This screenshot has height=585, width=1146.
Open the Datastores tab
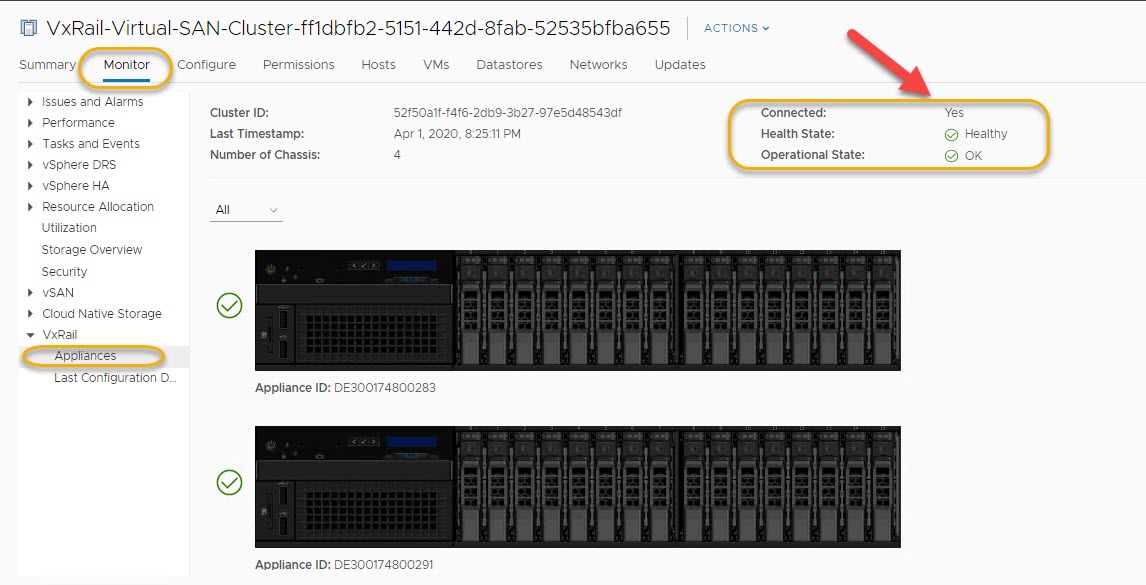pyautogui.click(x=509, y=64)
